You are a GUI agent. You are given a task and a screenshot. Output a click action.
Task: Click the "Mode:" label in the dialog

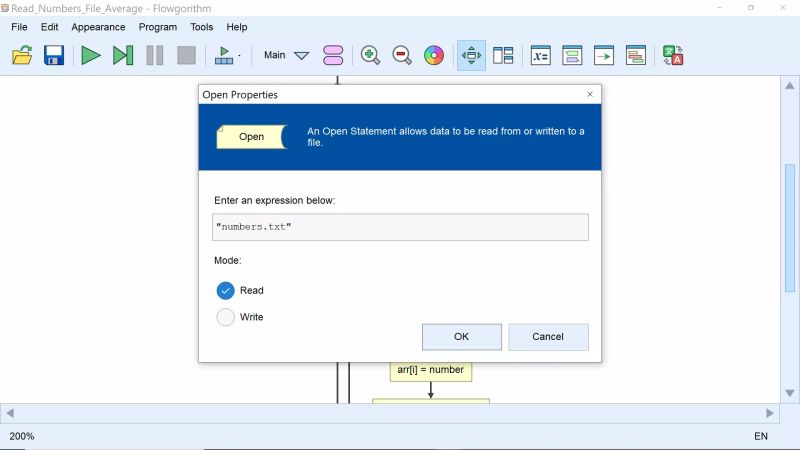click(x=228, y=261)
